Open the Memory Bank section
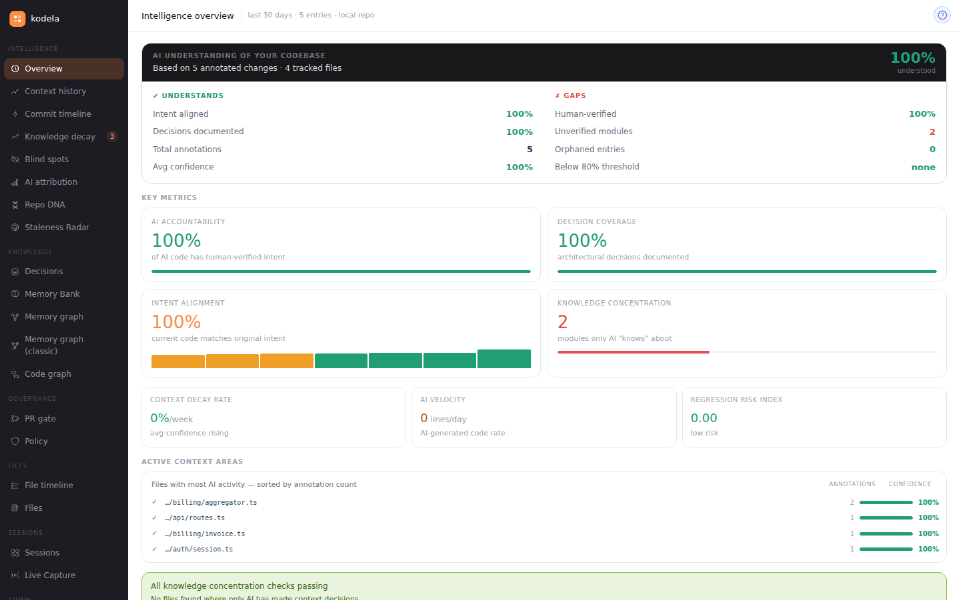 (64, 294)
